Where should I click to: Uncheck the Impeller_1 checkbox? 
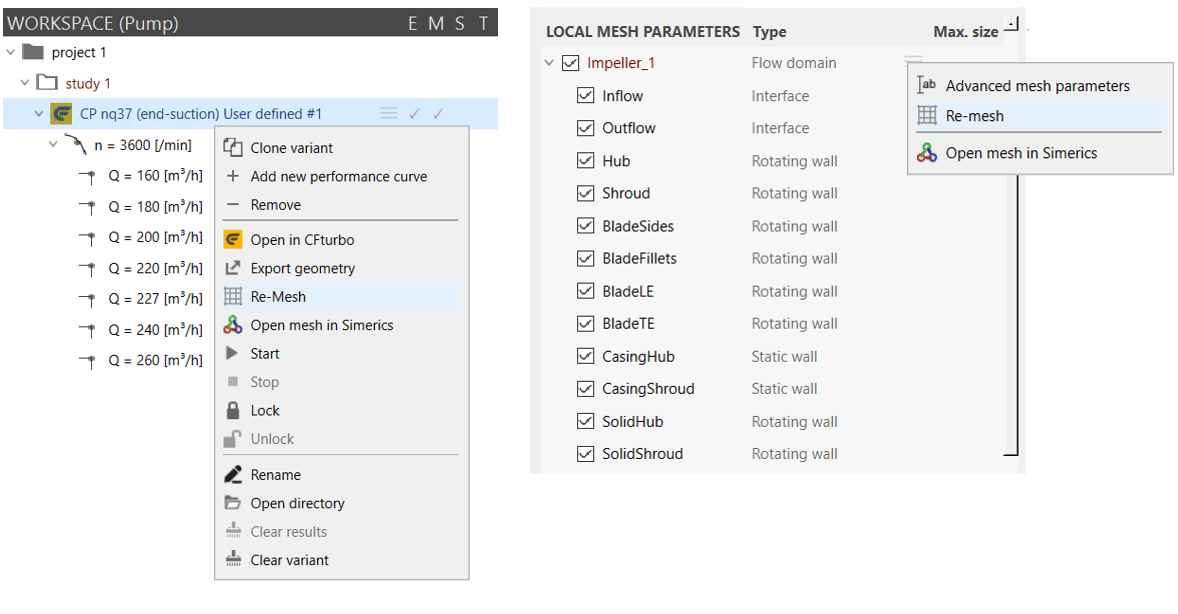570,63
